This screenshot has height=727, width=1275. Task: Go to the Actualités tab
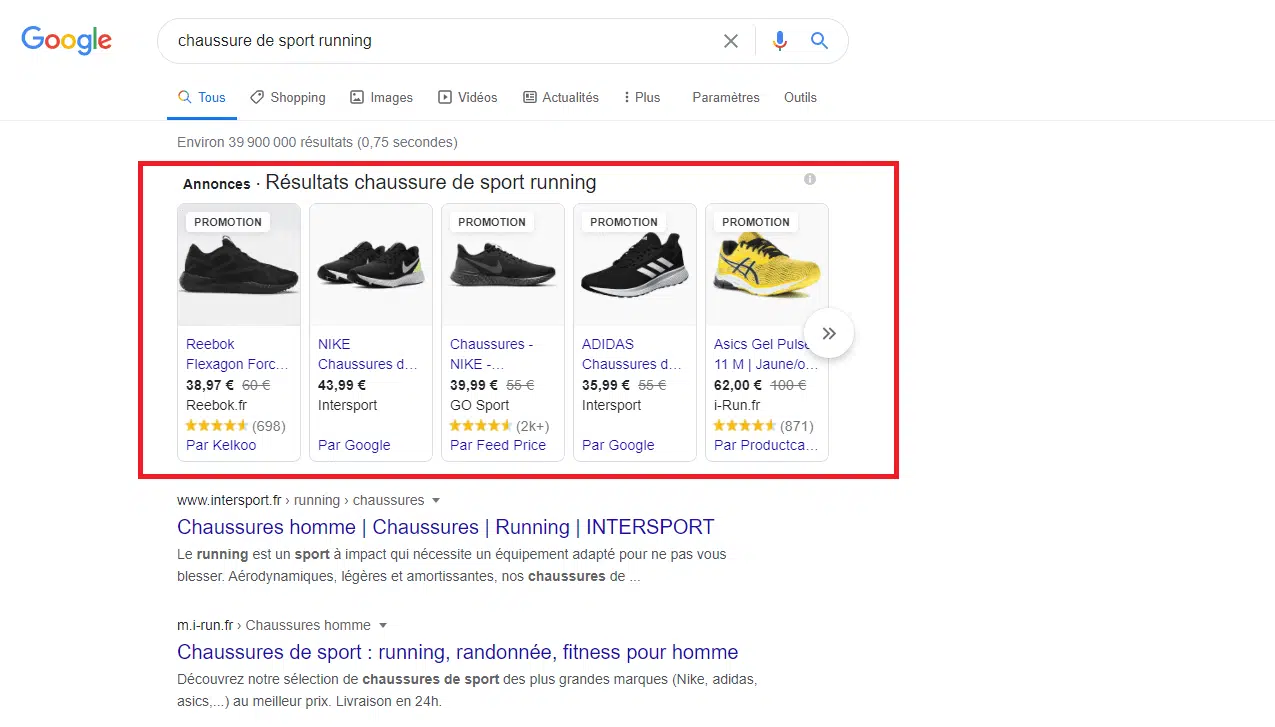[560, 97]
